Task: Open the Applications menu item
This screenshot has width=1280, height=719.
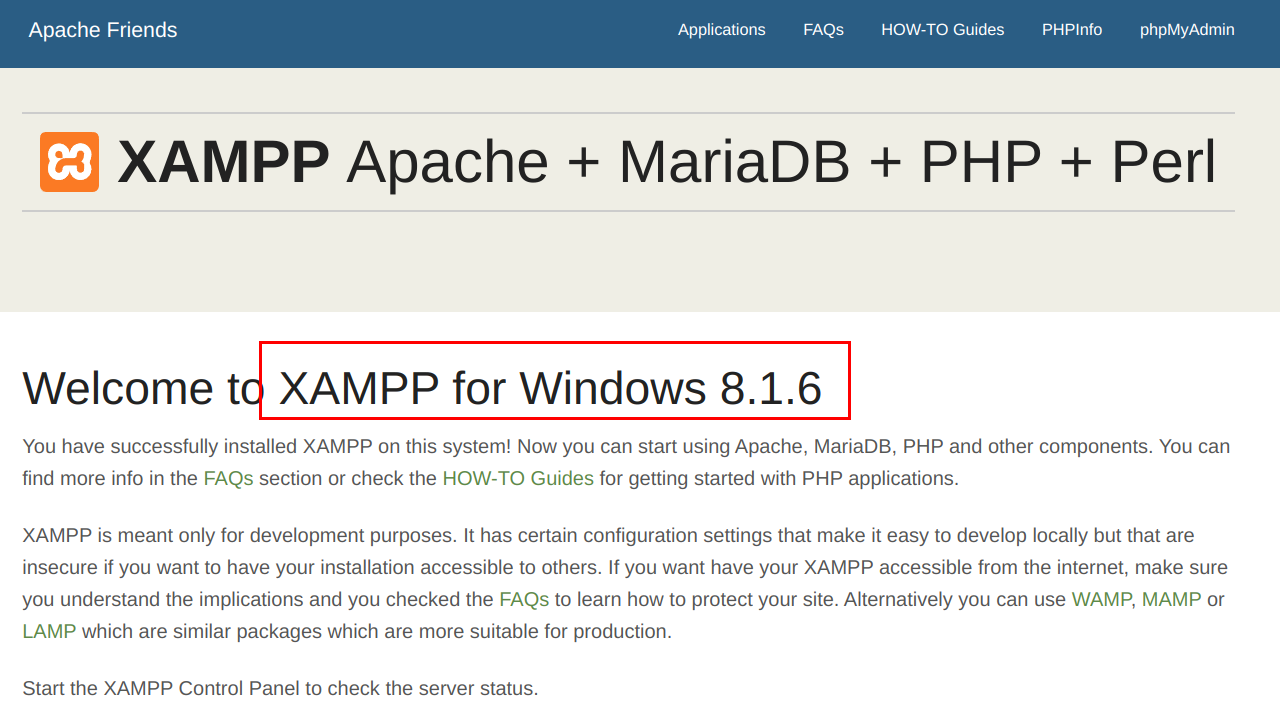Action: (722, 30)
